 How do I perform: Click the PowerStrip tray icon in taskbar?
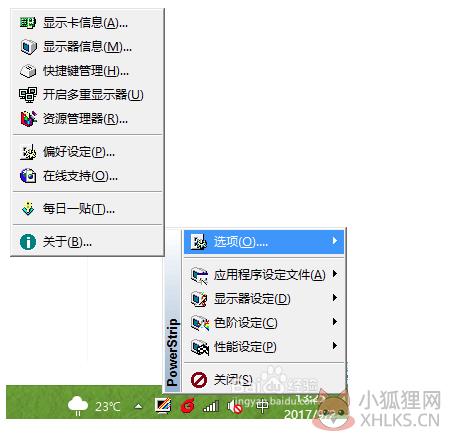[x=163, y=405]
